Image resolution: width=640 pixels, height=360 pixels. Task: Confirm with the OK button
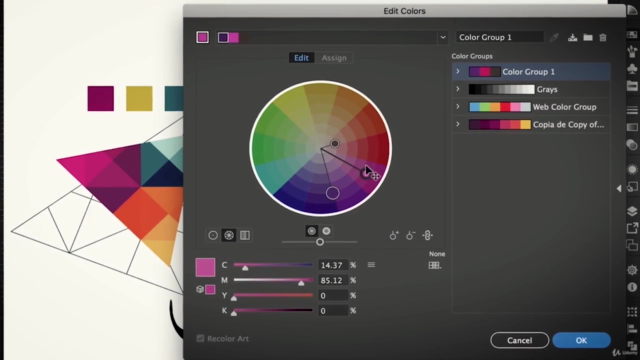581,340
